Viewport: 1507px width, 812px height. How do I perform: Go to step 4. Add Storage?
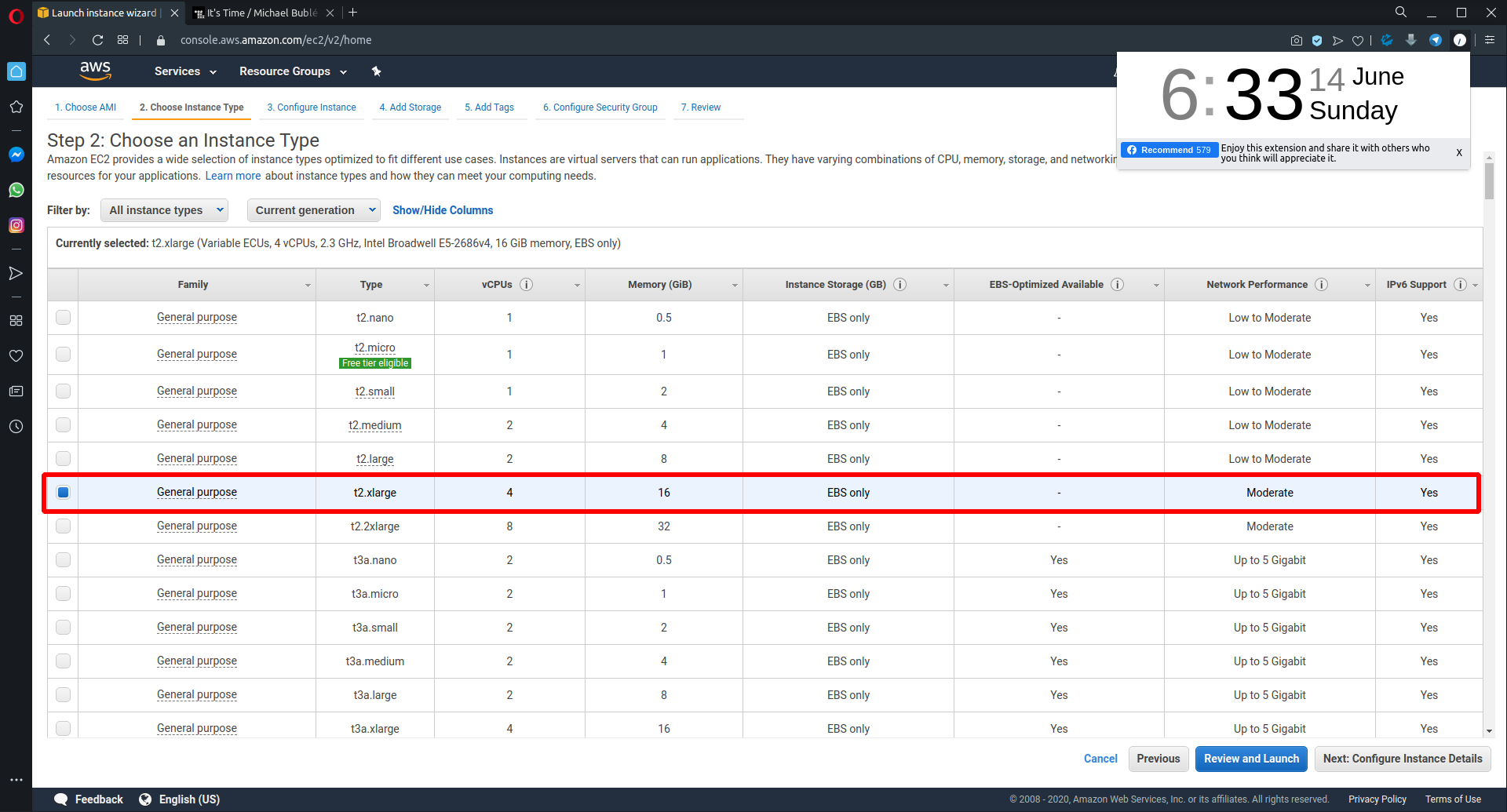click(411, 107)
